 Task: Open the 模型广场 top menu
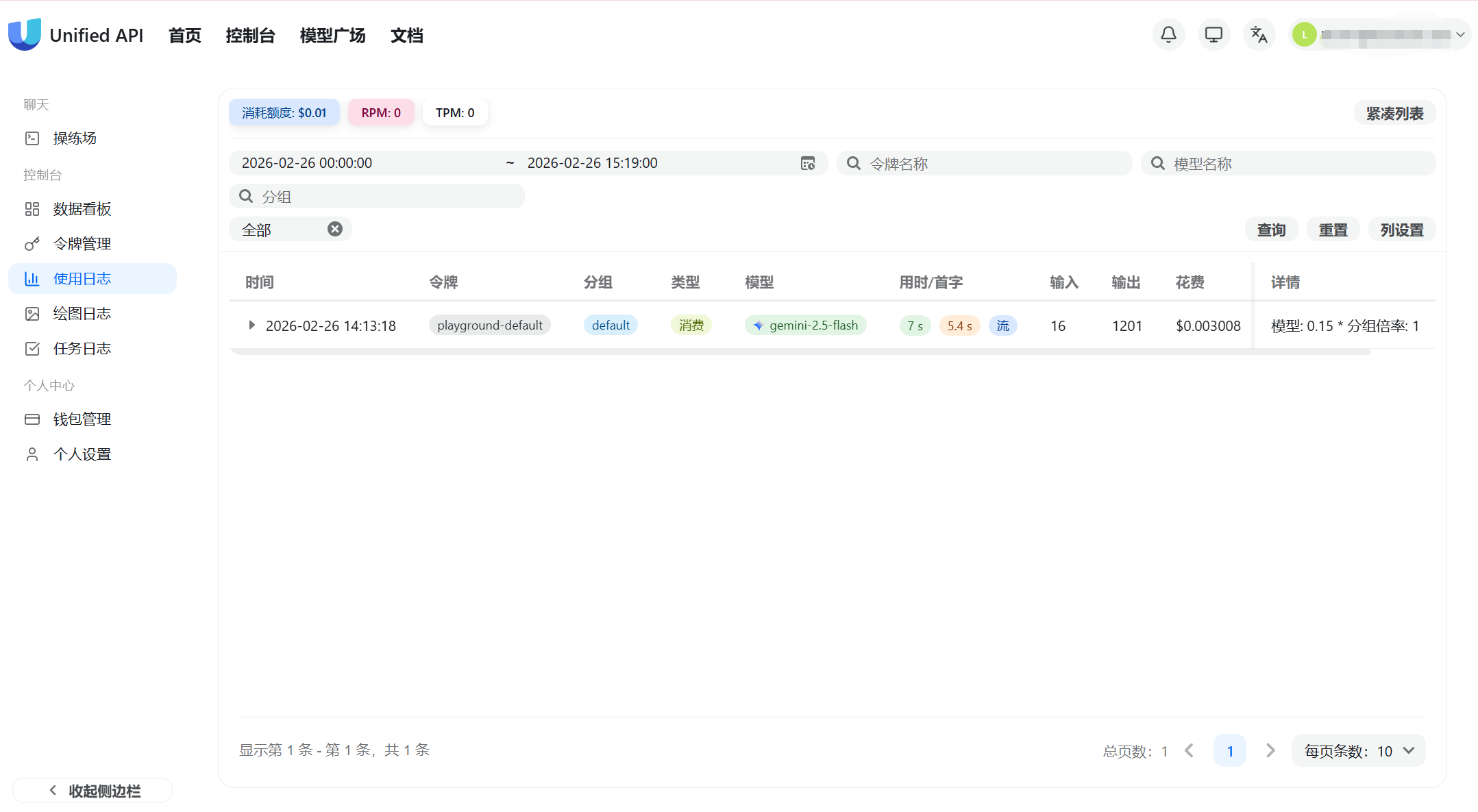pyautogui.click(x=332, y=36)
